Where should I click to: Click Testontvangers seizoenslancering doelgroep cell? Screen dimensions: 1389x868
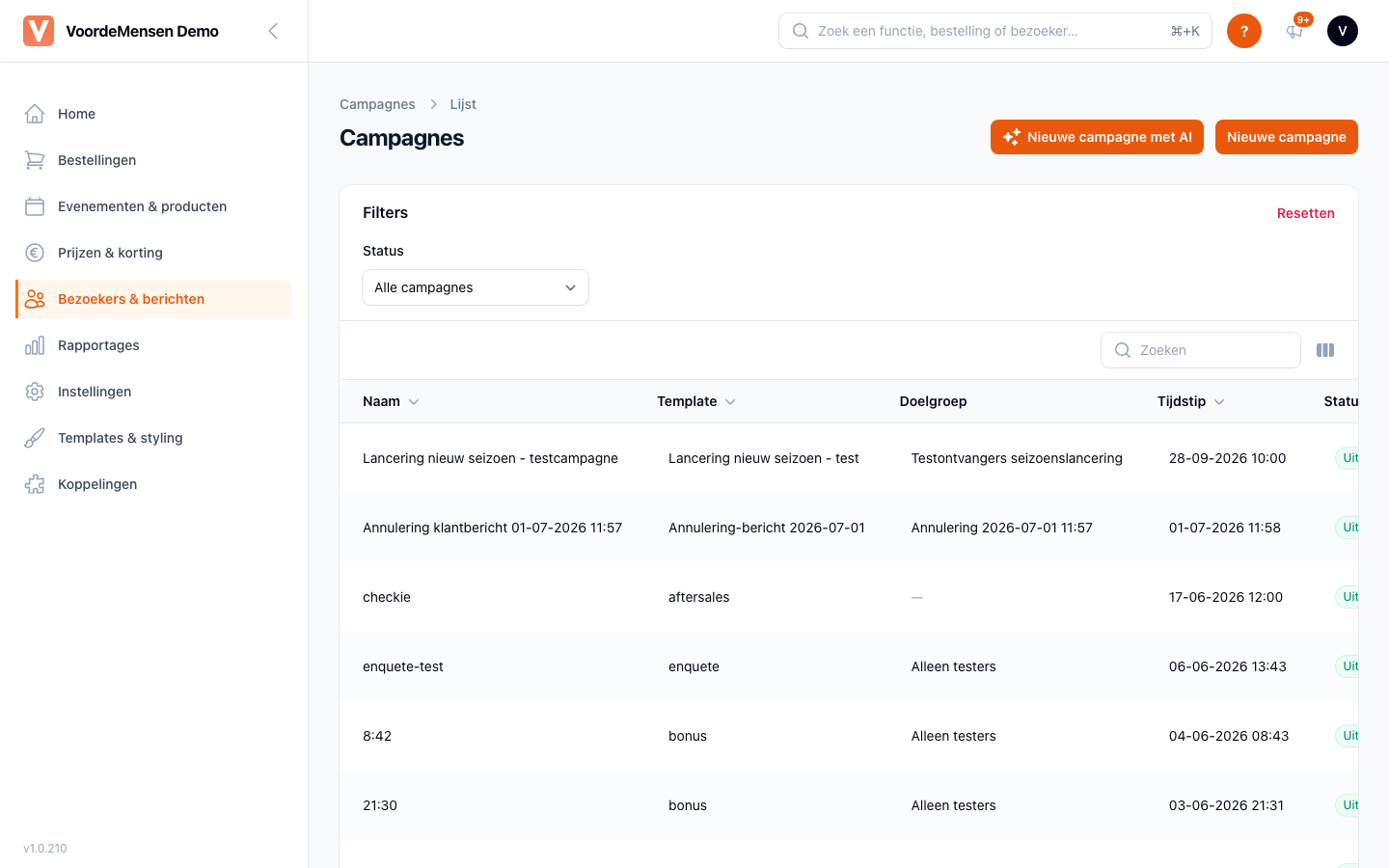(x=1017, y=458)
